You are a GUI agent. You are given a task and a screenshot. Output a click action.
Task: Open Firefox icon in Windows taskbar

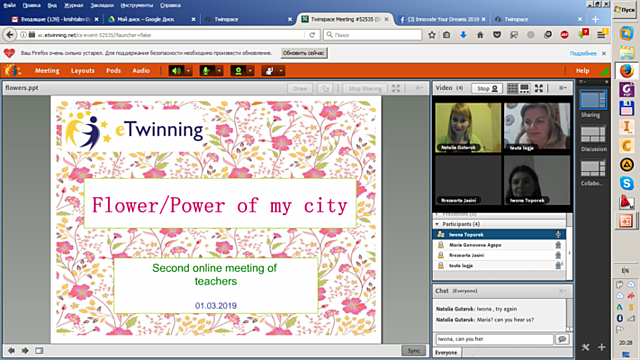pos(627,71)
